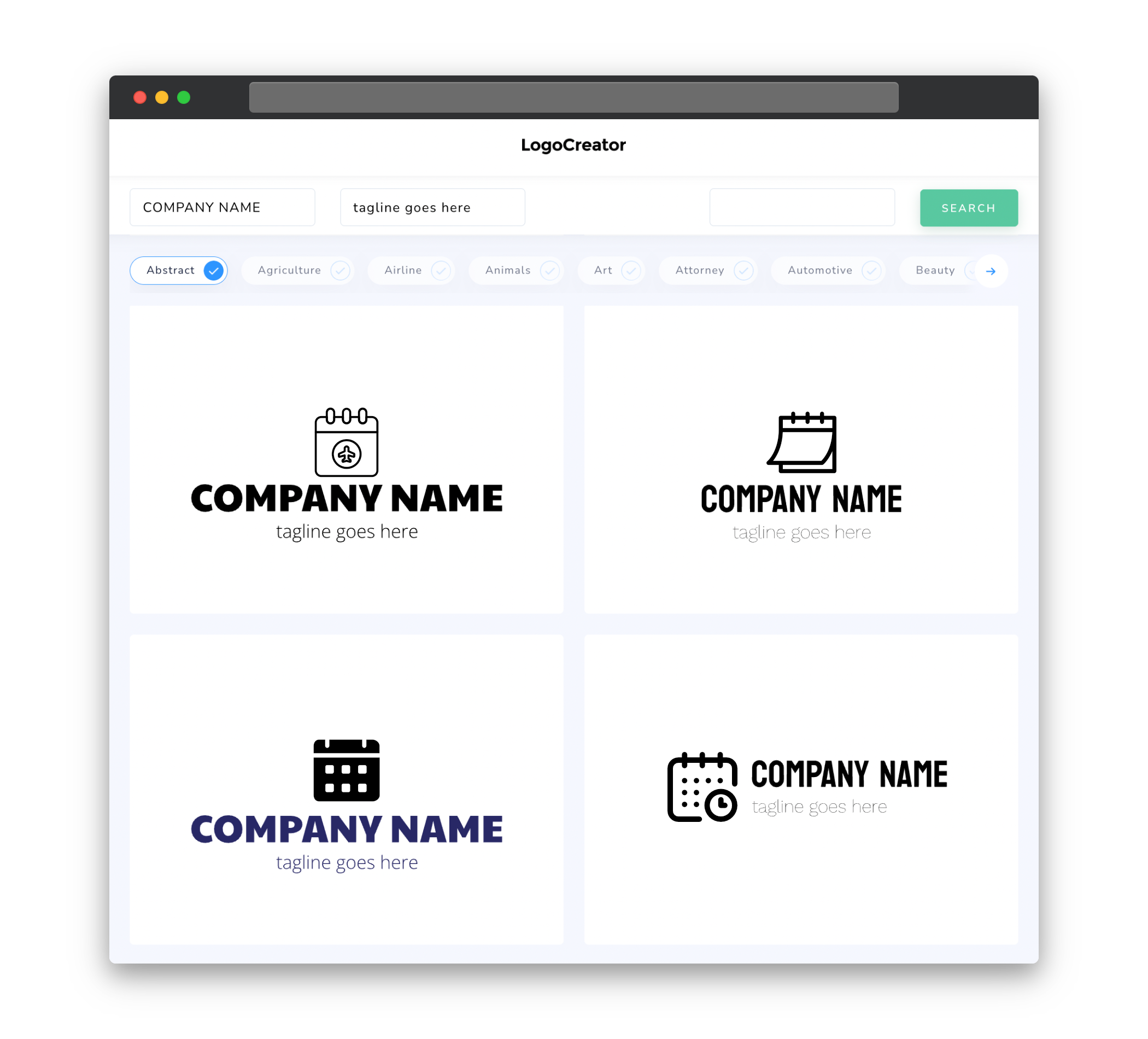The height and width of the screenshot is (1039, 1148).
Task: Click the airplane inside calendar icon
Action: [347, 452]
